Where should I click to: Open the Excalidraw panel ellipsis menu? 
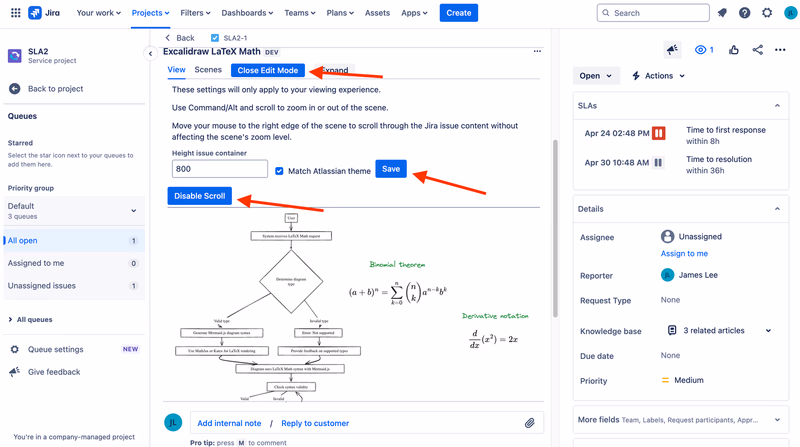tap(537, 51)
